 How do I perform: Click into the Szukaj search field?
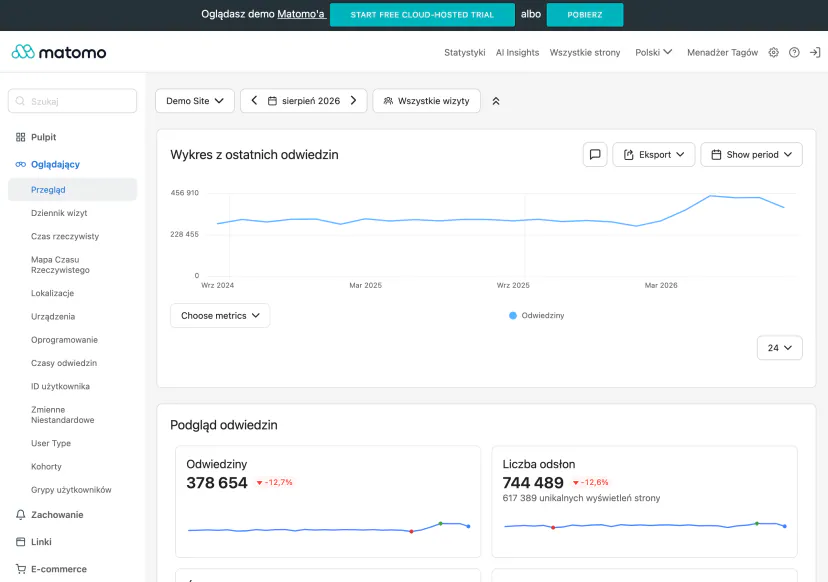[72, 100]
